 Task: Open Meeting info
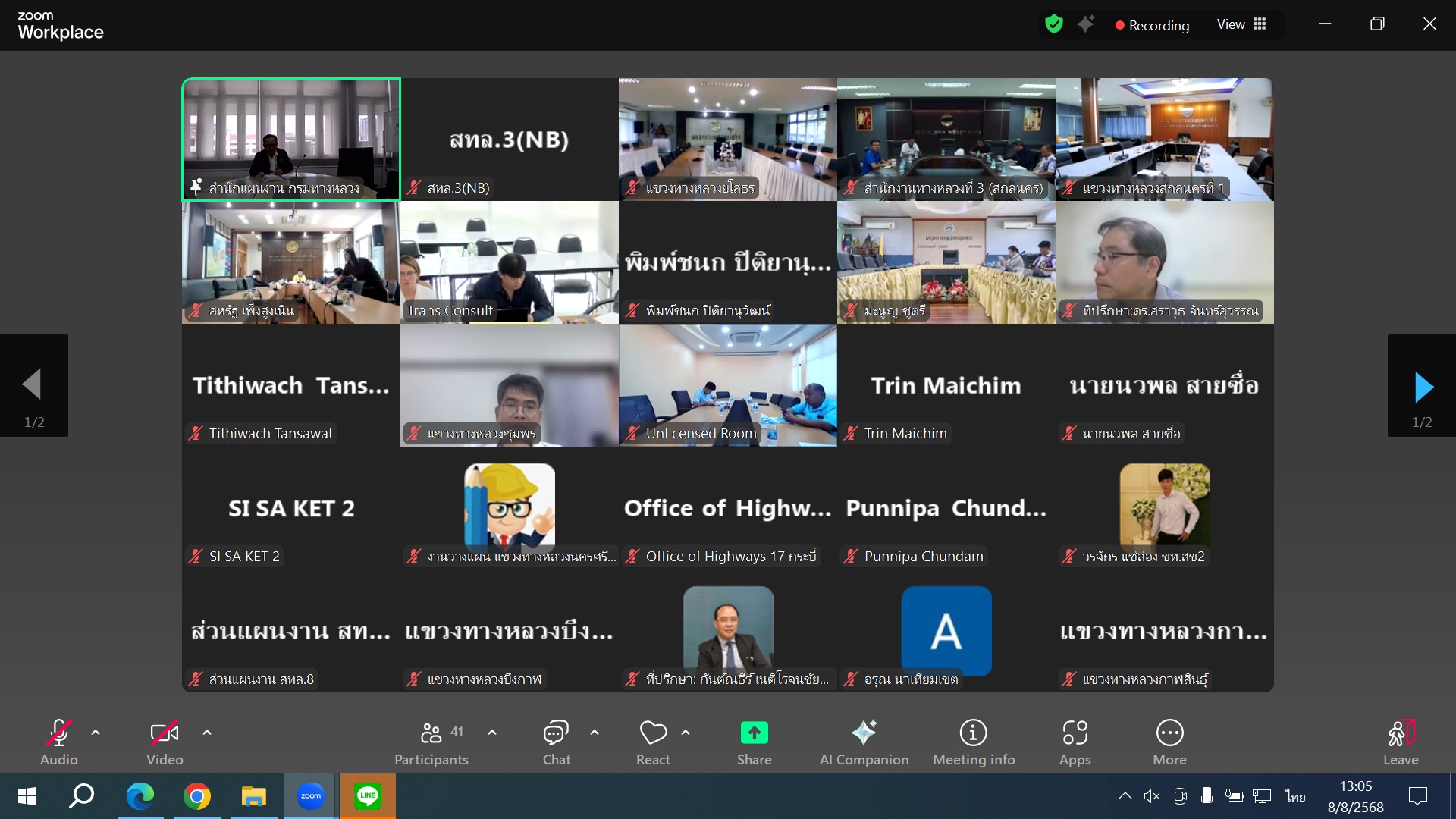click(x=974, y=742)
